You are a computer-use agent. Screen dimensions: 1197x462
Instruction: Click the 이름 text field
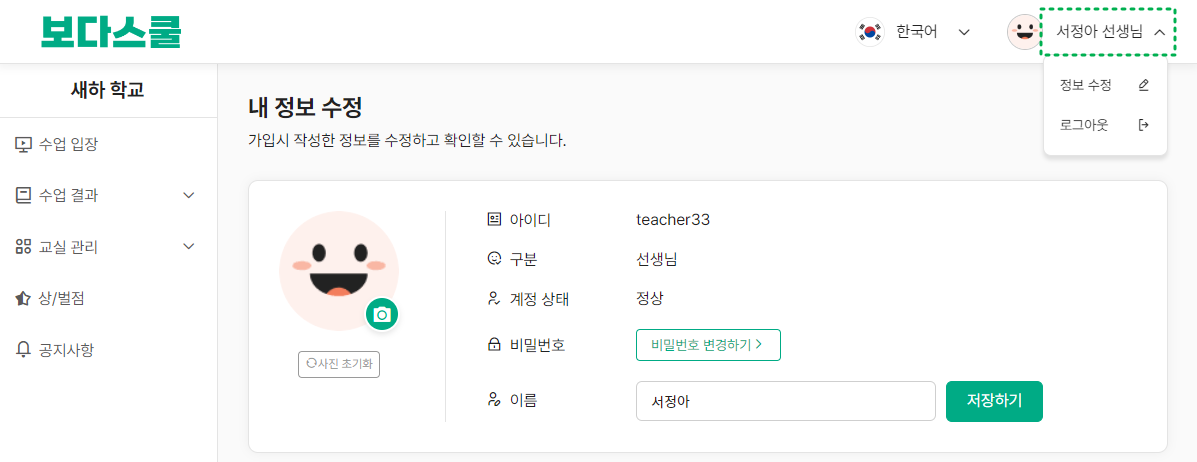click(x=786, y=401)
